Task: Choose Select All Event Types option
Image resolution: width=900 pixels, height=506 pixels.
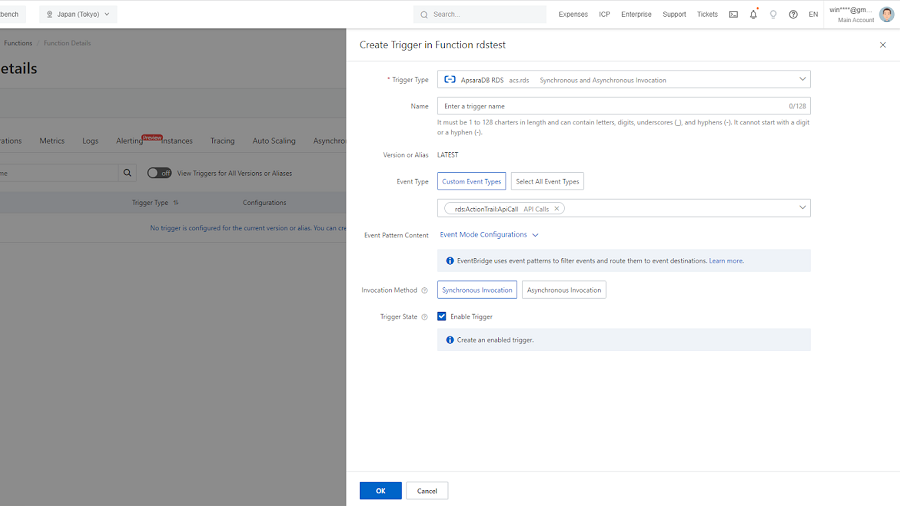Action: coord(547,181)
